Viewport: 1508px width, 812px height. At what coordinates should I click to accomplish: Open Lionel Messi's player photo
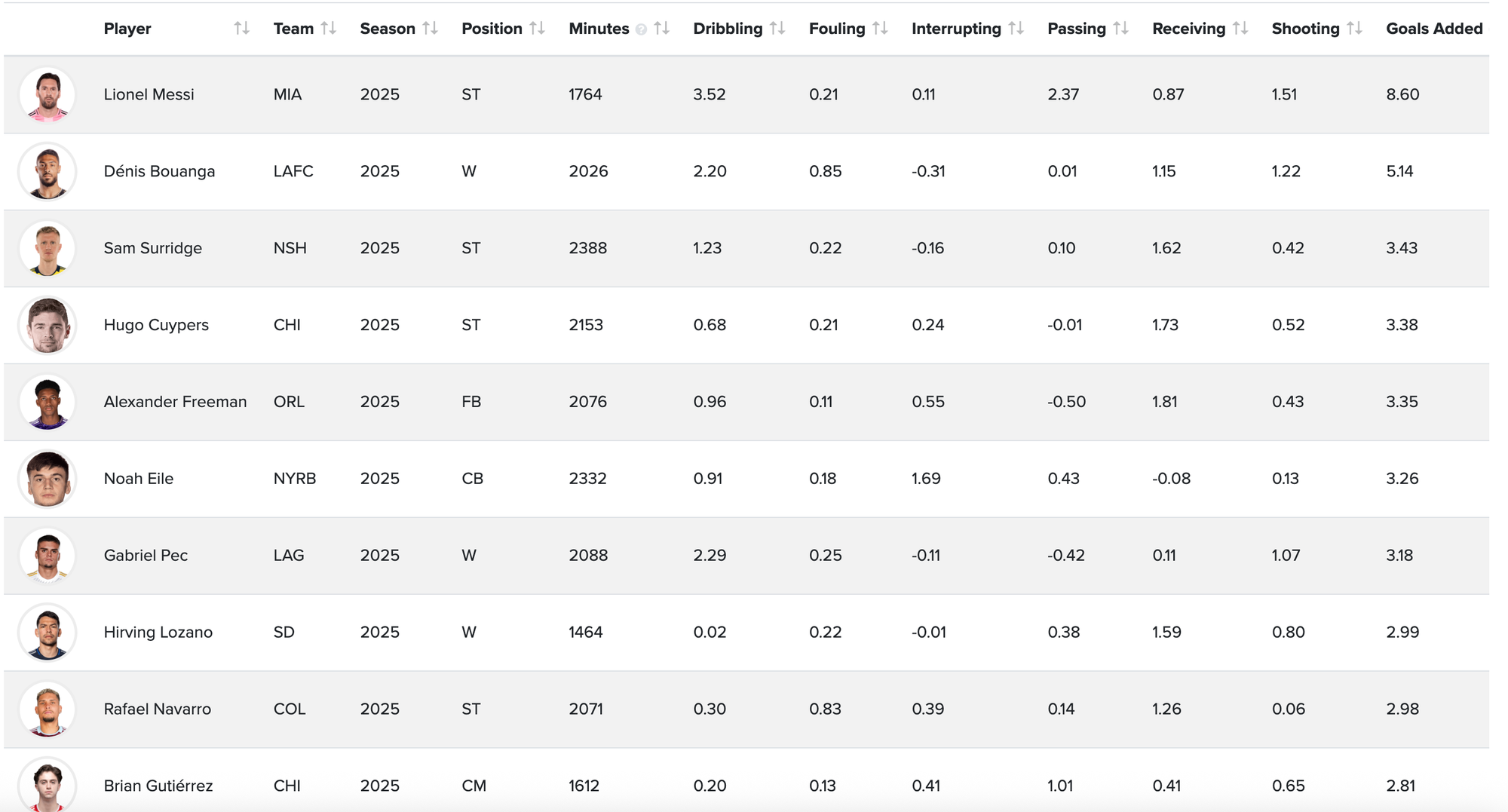coord(48,95)
